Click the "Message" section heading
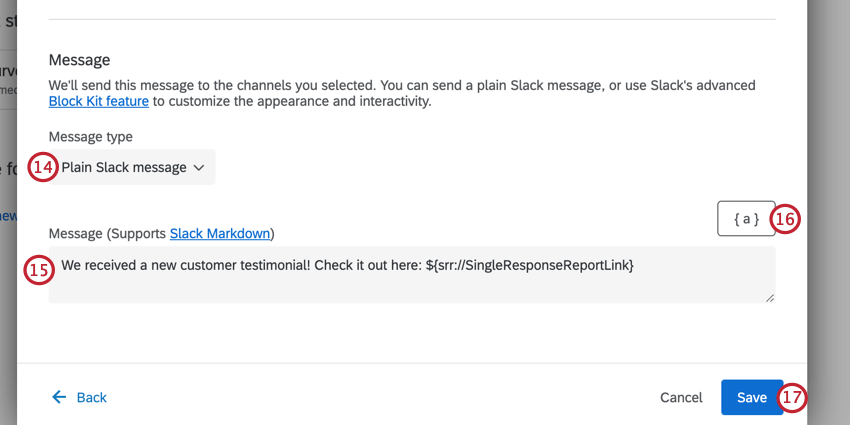 79,60
